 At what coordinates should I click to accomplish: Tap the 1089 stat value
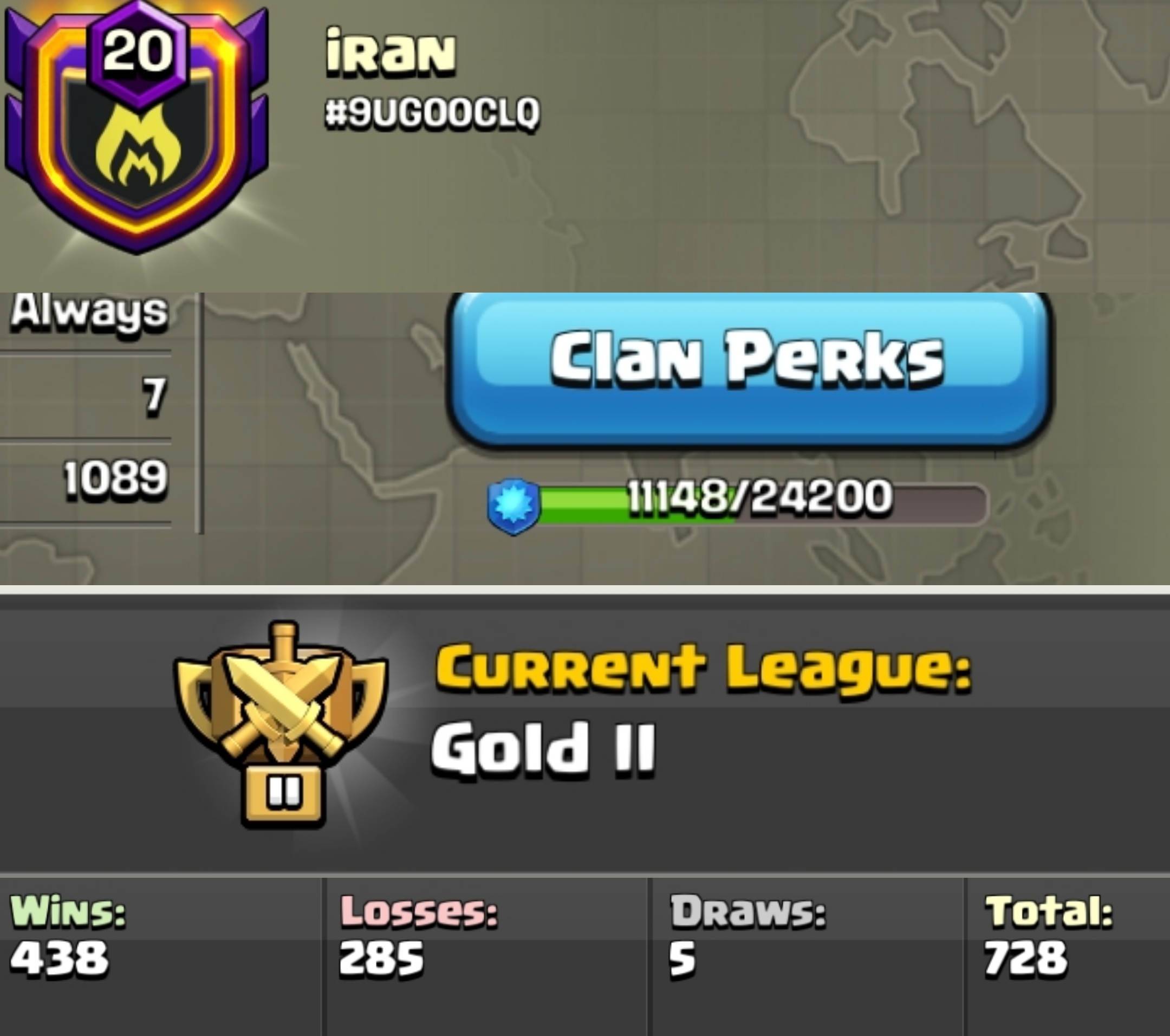point(115,477)
